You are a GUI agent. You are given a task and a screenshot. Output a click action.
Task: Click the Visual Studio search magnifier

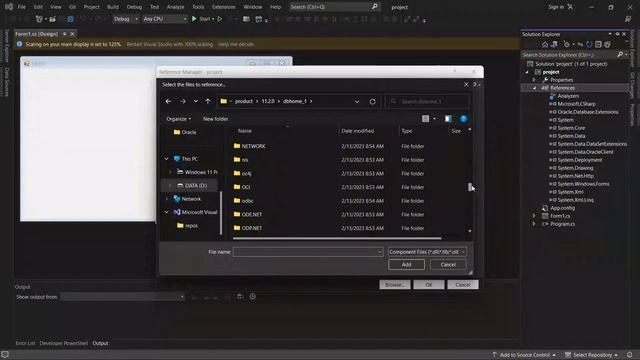(x=374, y=7)
